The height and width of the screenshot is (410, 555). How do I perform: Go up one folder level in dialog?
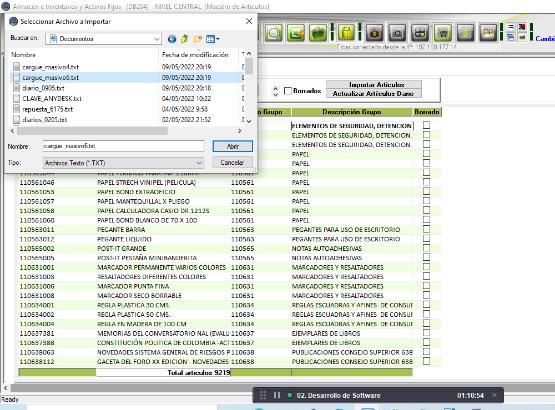(x=184, y=39)
